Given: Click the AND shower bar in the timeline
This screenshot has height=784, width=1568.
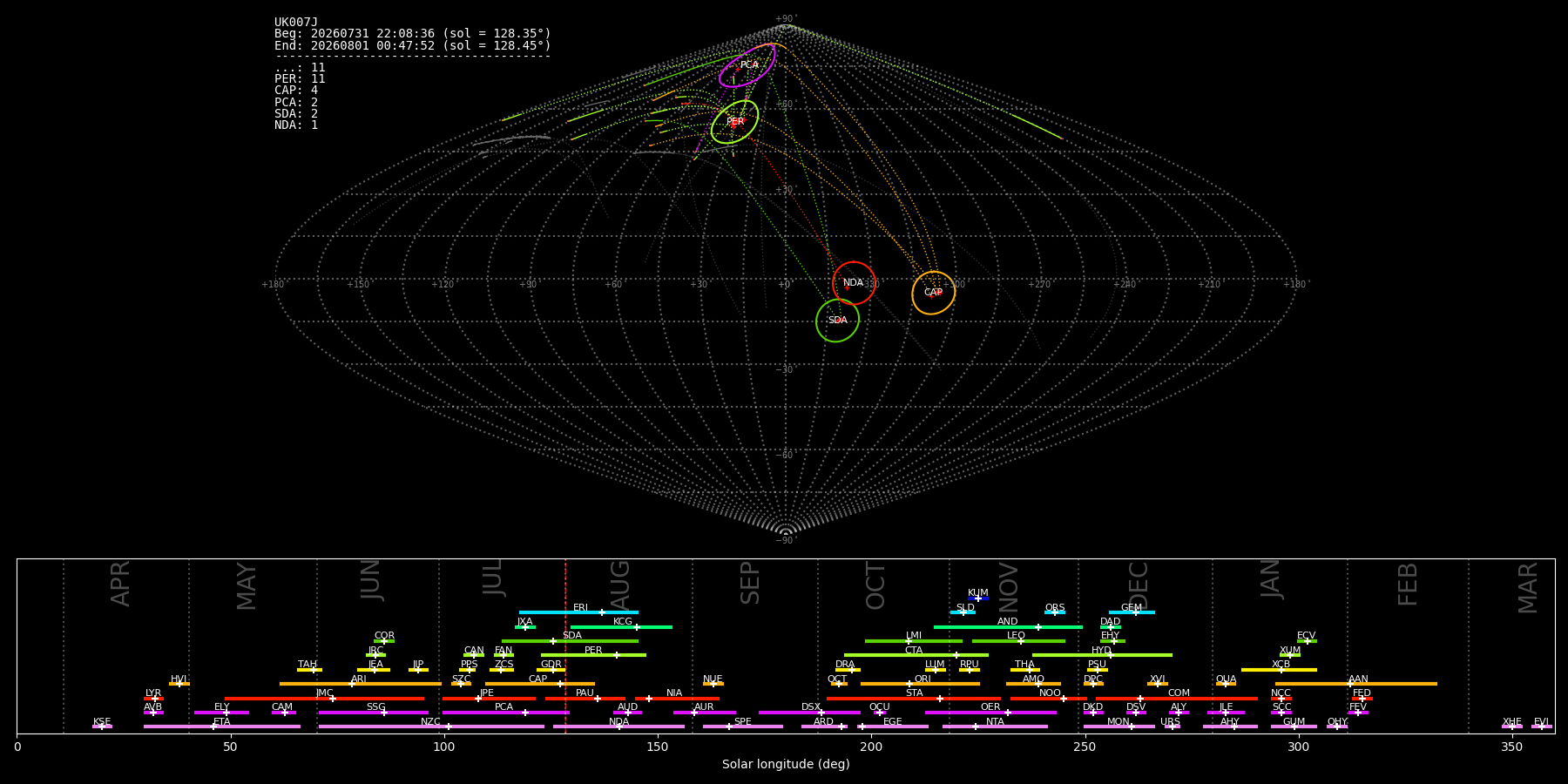Looking at the screenshot, I should 1008,626.
